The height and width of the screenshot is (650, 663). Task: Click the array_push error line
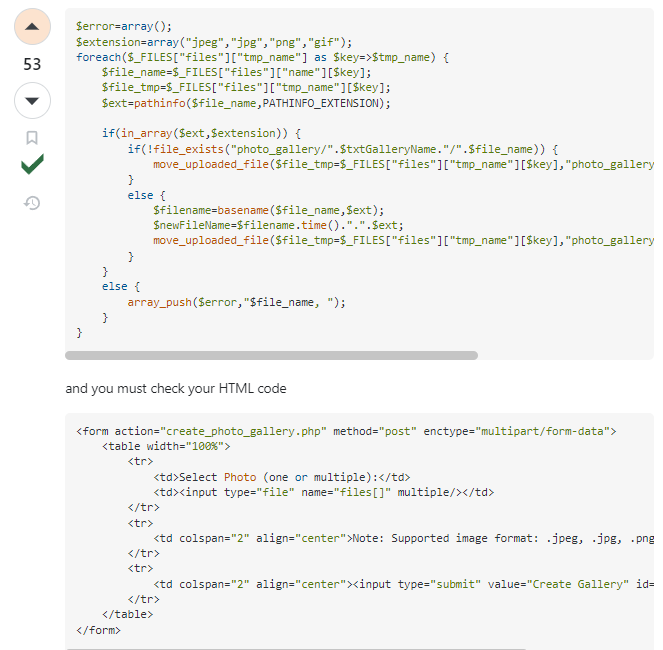(x=236, y=301)
